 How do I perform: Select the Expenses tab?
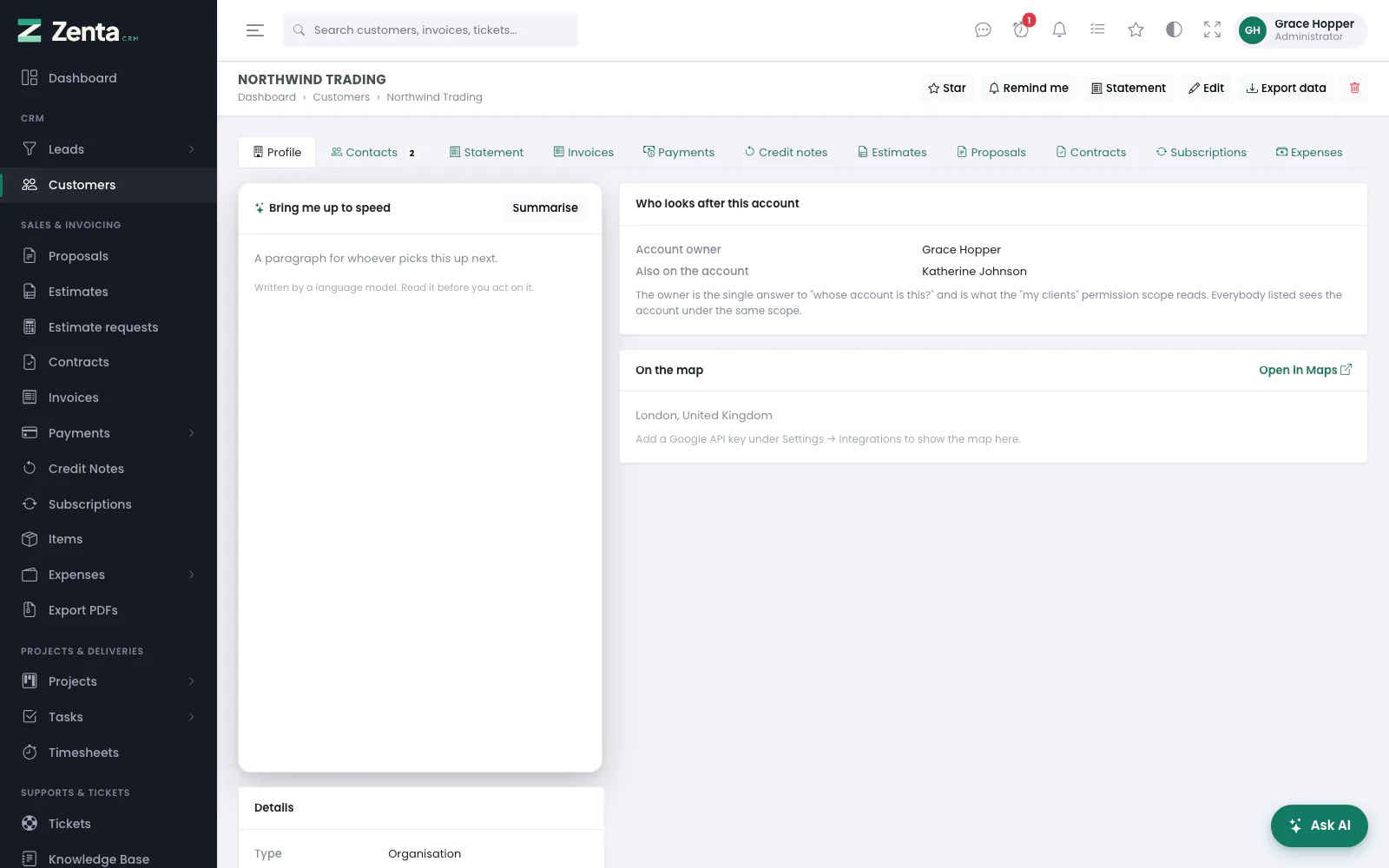[1308, 152]
